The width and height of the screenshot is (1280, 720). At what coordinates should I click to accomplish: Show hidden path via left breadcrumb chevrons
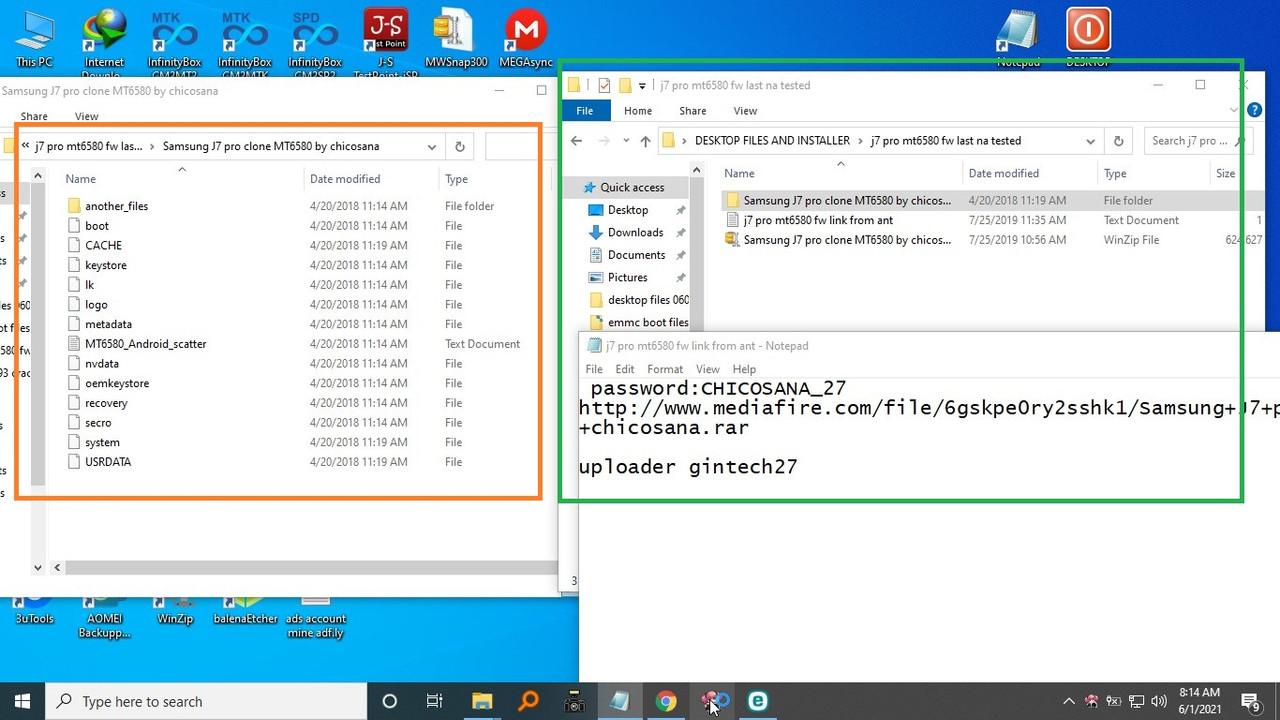click(x=25, y=146)
